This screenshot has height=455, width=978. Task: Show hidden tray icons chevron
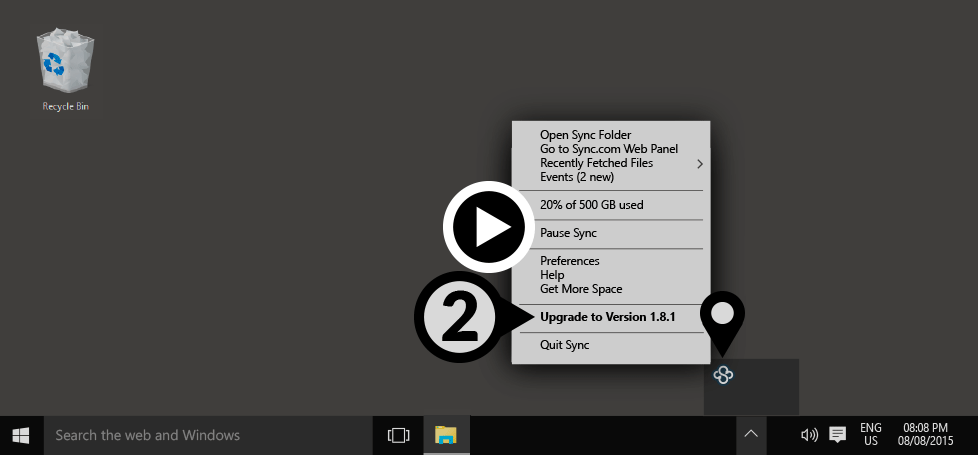(752, 435)
